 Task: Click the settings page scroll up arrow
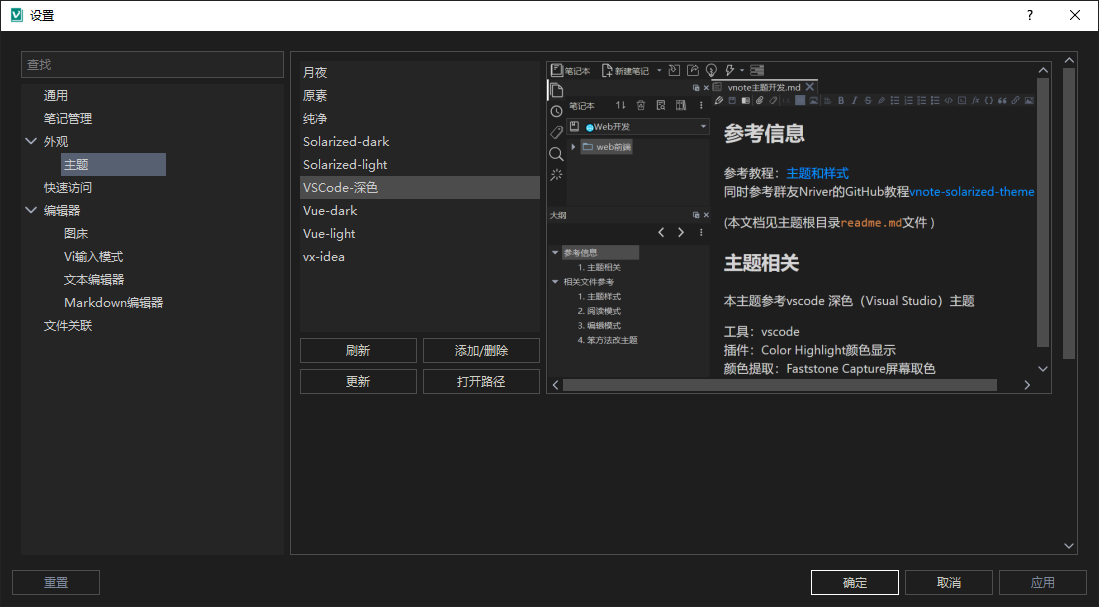coord(1069,60)
